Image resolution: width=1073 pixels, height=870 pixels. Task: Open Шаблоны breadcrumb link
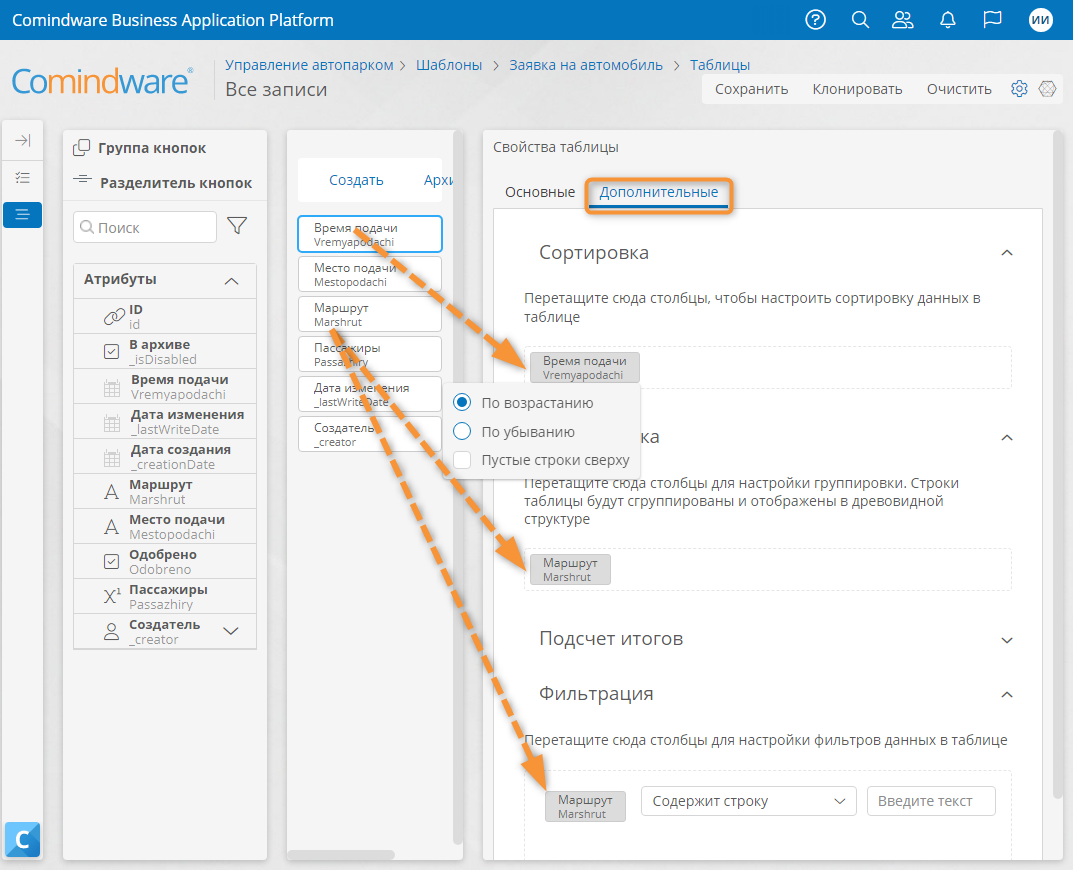click(x=449, y=65)
